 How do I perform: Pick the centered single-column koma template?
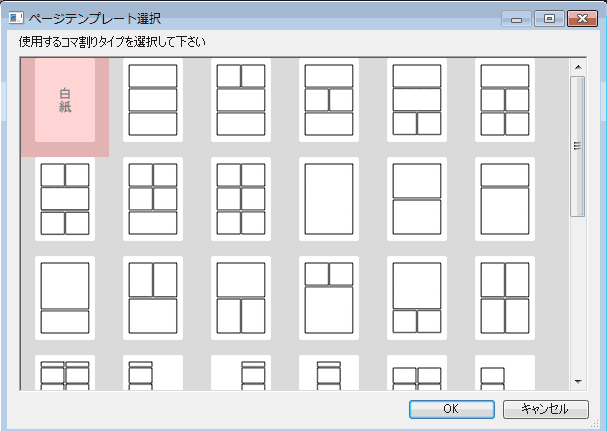329,373
